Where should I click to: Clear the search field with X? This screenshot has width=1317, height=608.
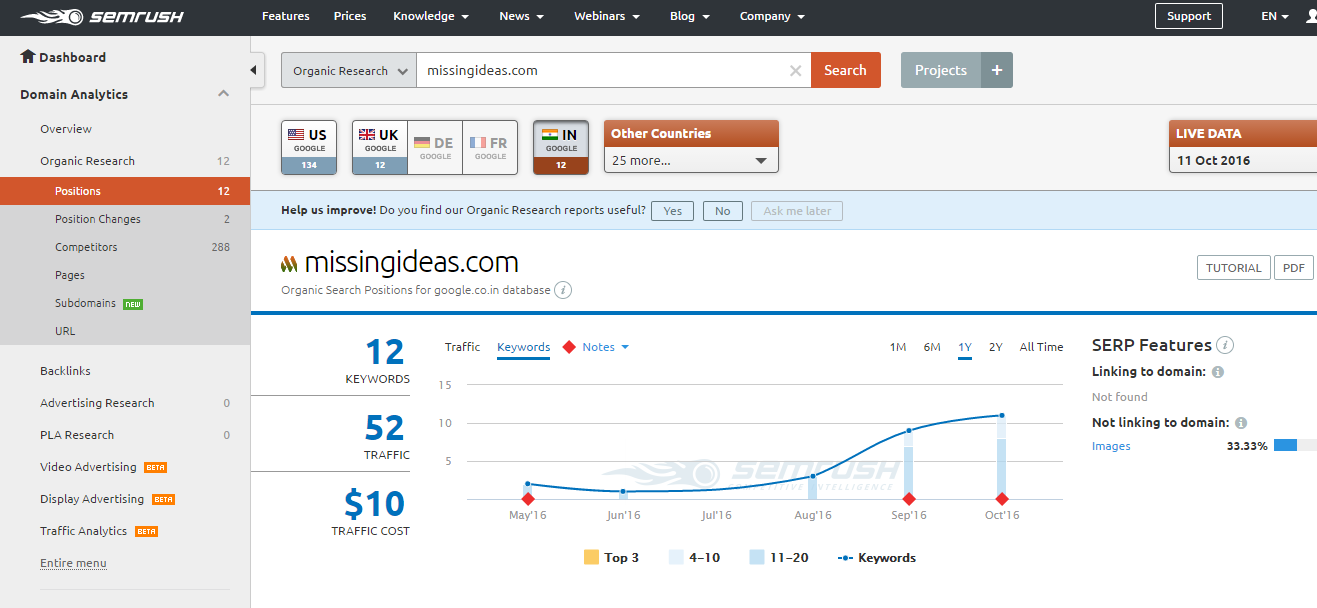796,71
